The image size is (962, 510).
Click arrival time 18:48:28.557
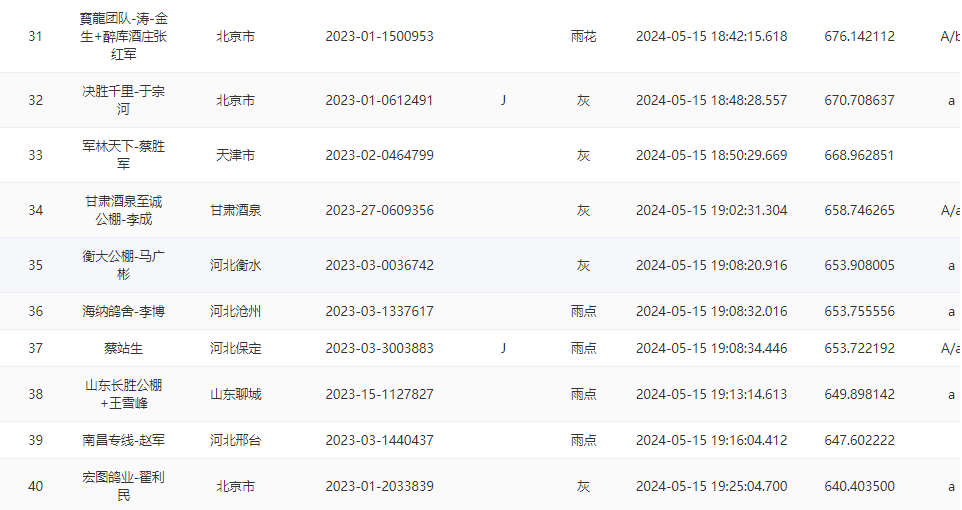pos(711,100)
